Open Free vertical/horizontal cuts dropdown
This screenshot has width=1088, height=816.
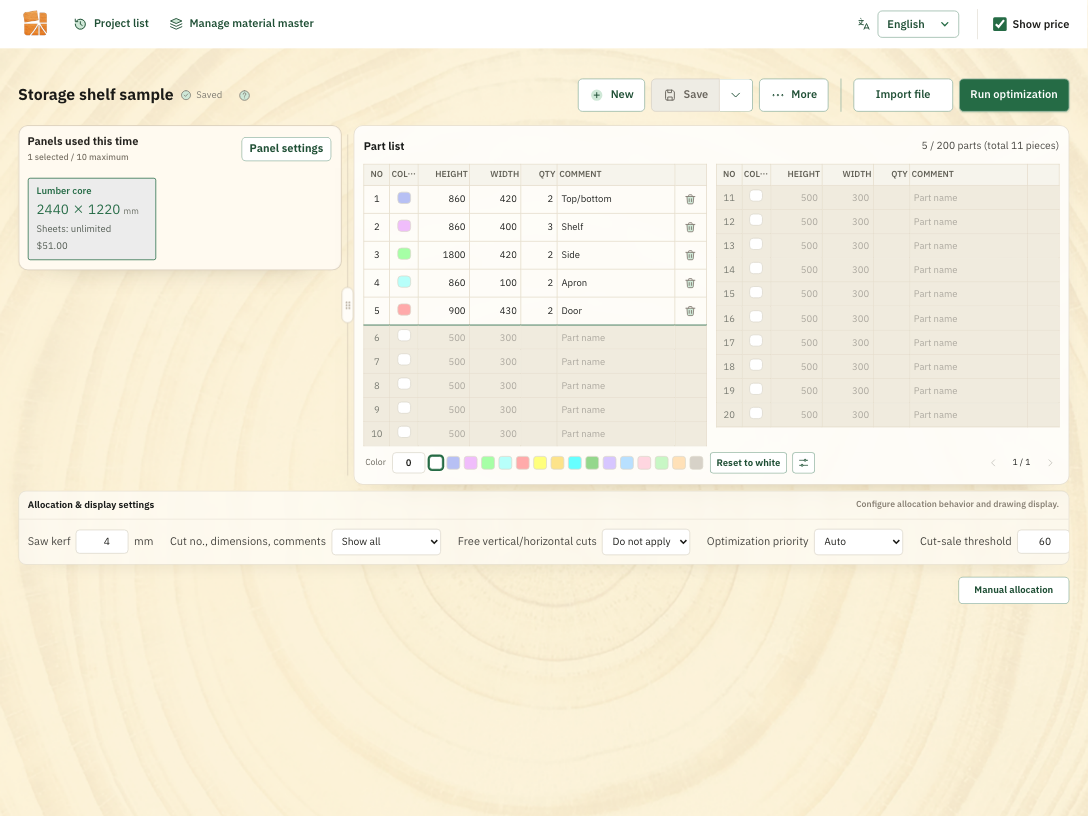646,542
